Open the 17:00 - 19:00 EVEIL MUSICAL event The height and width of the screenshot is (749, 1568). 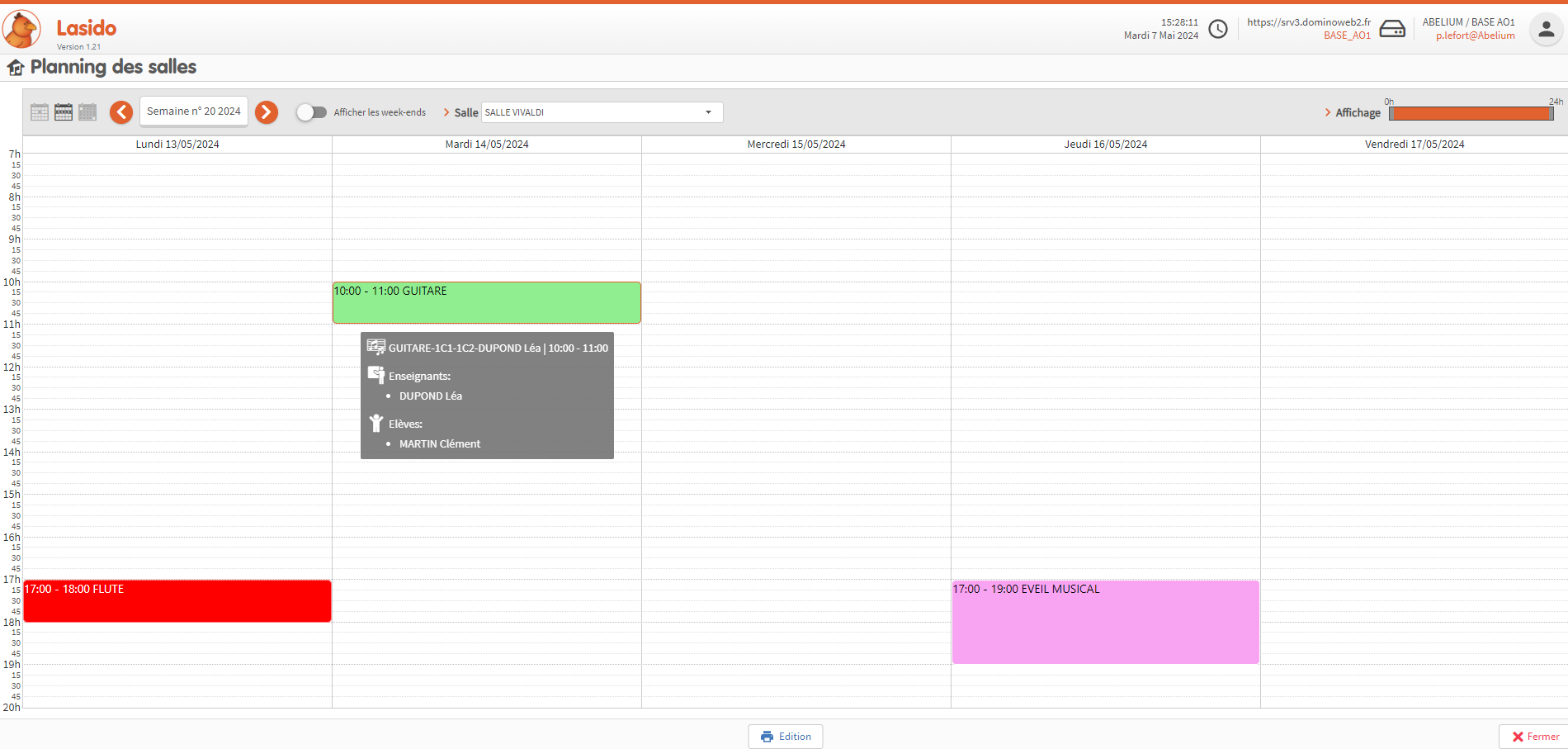click(x=1105, y=622)
